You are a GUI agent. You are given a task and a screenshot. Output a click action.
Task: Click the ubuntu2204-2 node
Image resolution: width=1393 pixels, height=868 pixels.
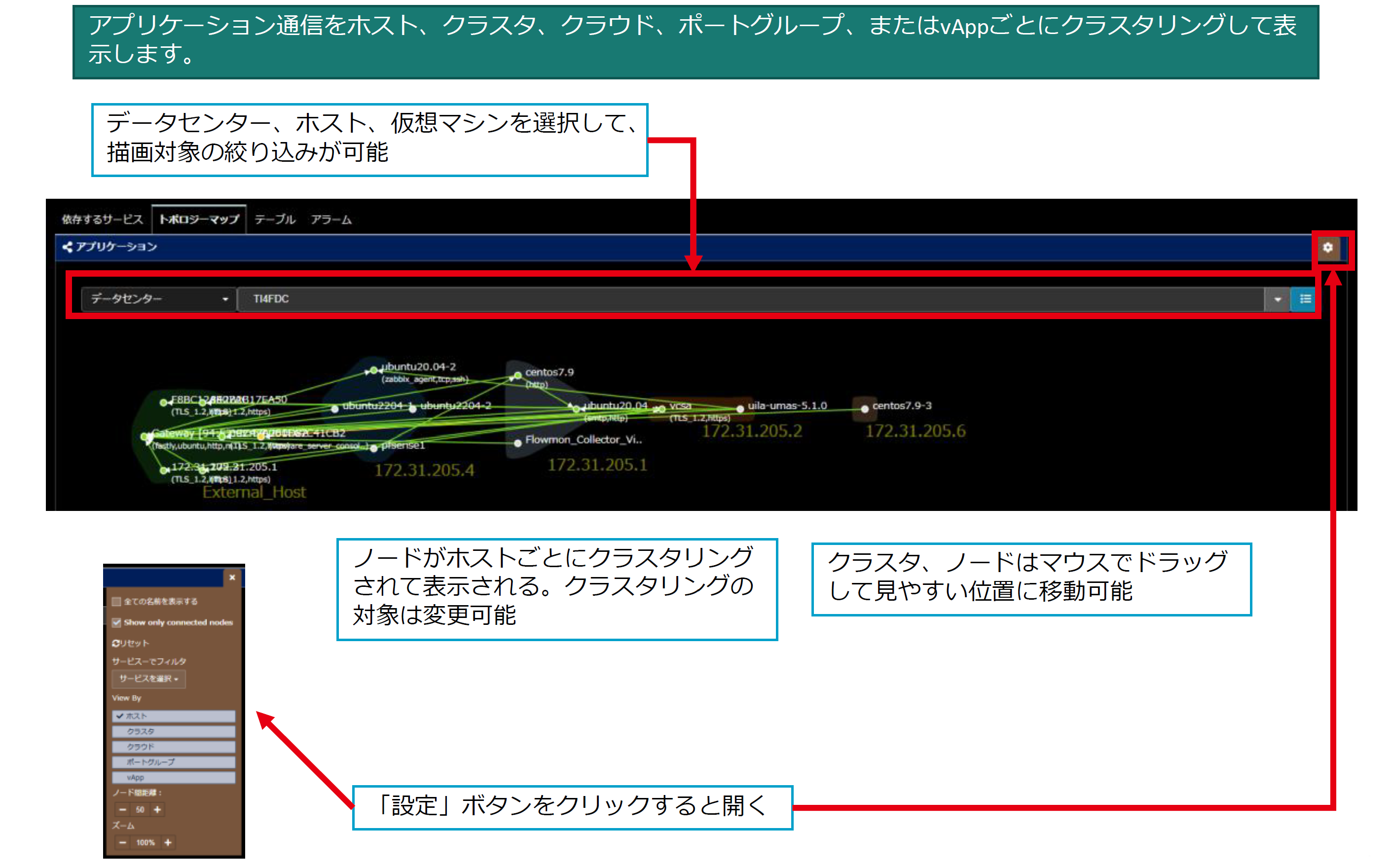click(x=412, y=409)
